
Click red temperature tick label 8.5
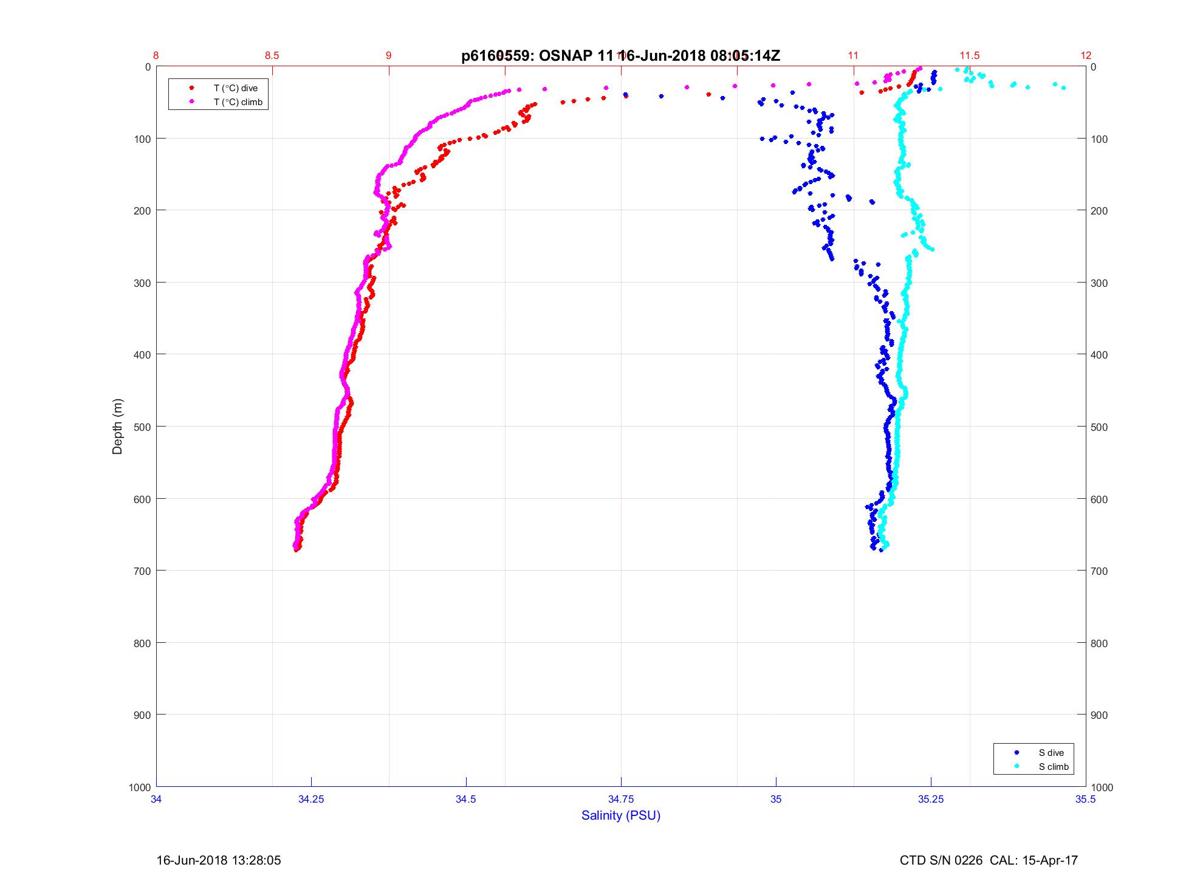click(273, 55)
